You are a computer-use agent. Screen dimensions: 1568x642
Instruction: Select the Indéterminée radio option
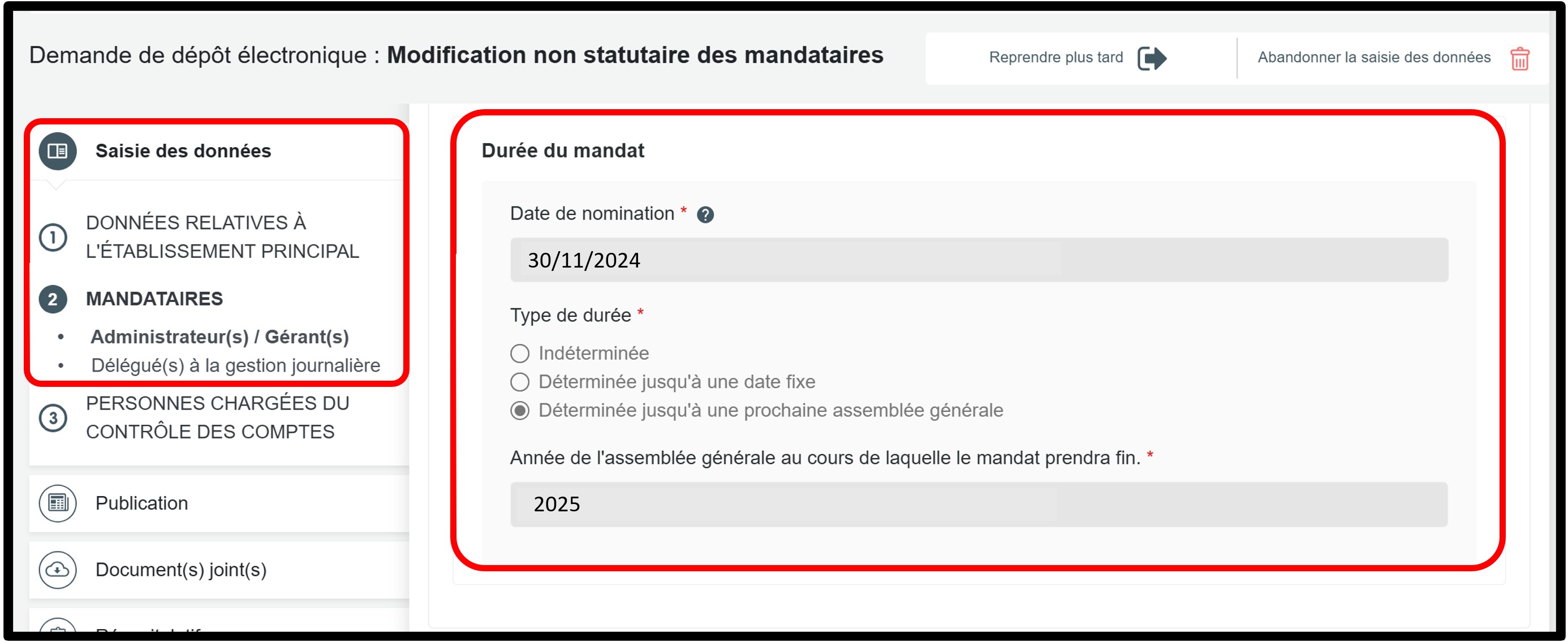pos(520,354)
